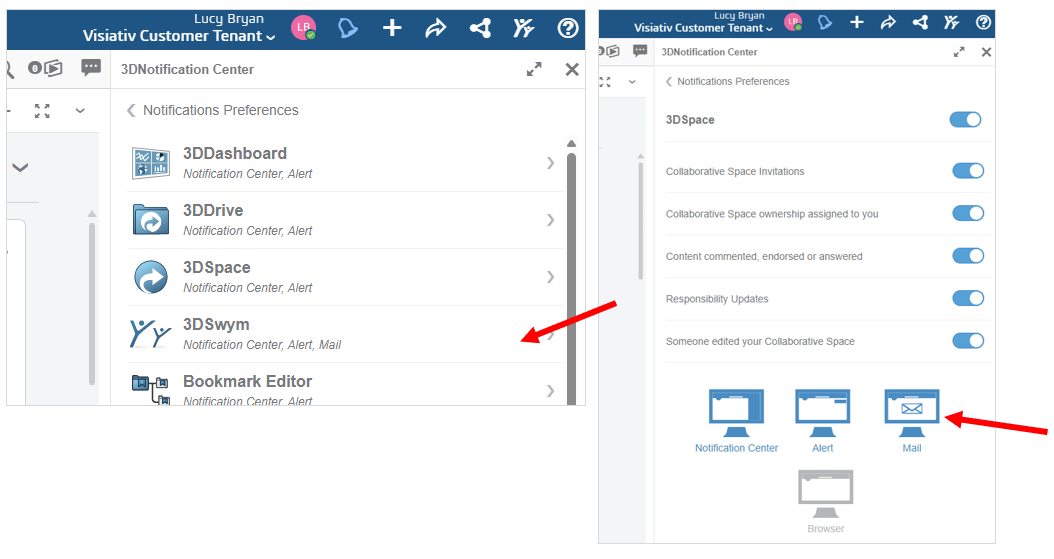Screen dimensions: 1054x559
Task: Open the 3DDashboard title text
Action: [x=235, y=153]
